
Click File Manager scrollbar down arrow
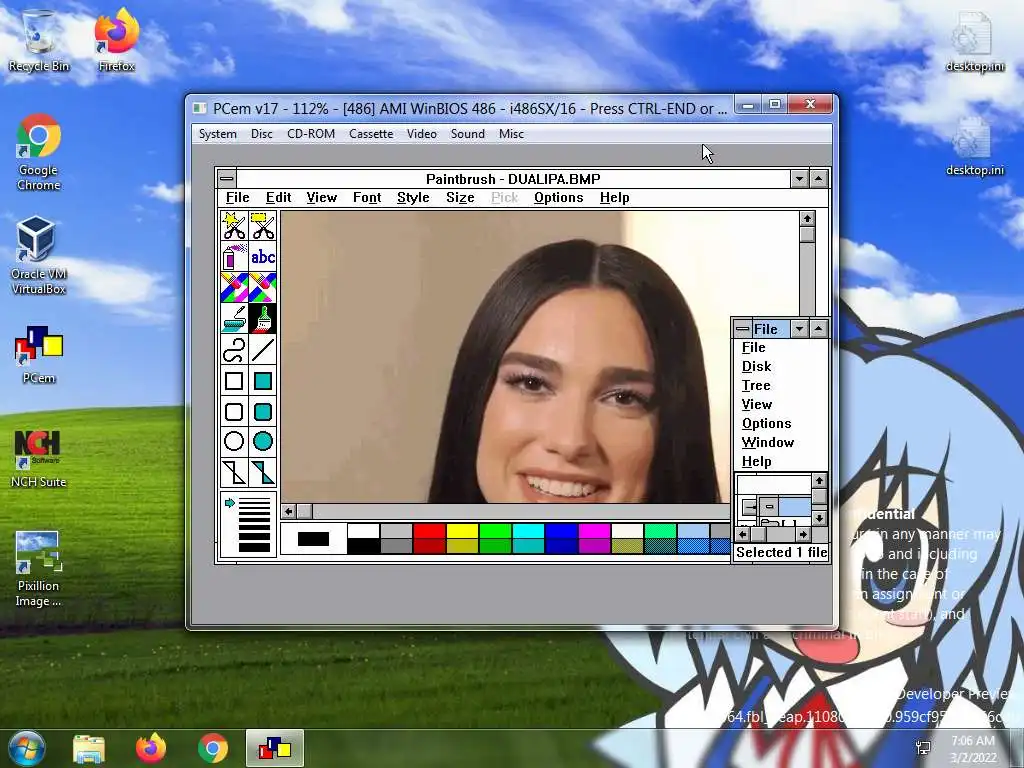(819, 519)
